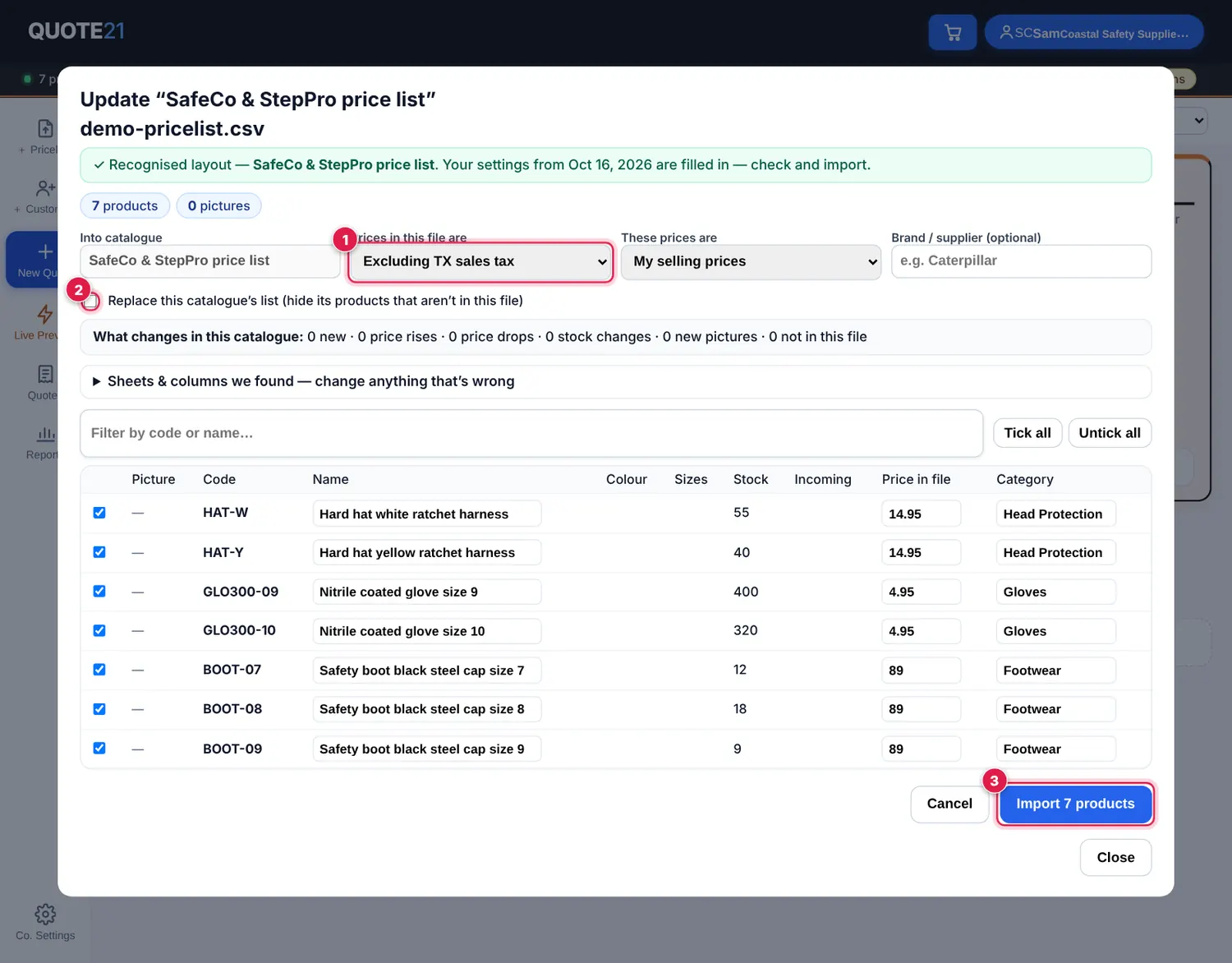Open the SCSam user account menu
The height and width of the screenshot is (963, 1232).
point(1094,33)
